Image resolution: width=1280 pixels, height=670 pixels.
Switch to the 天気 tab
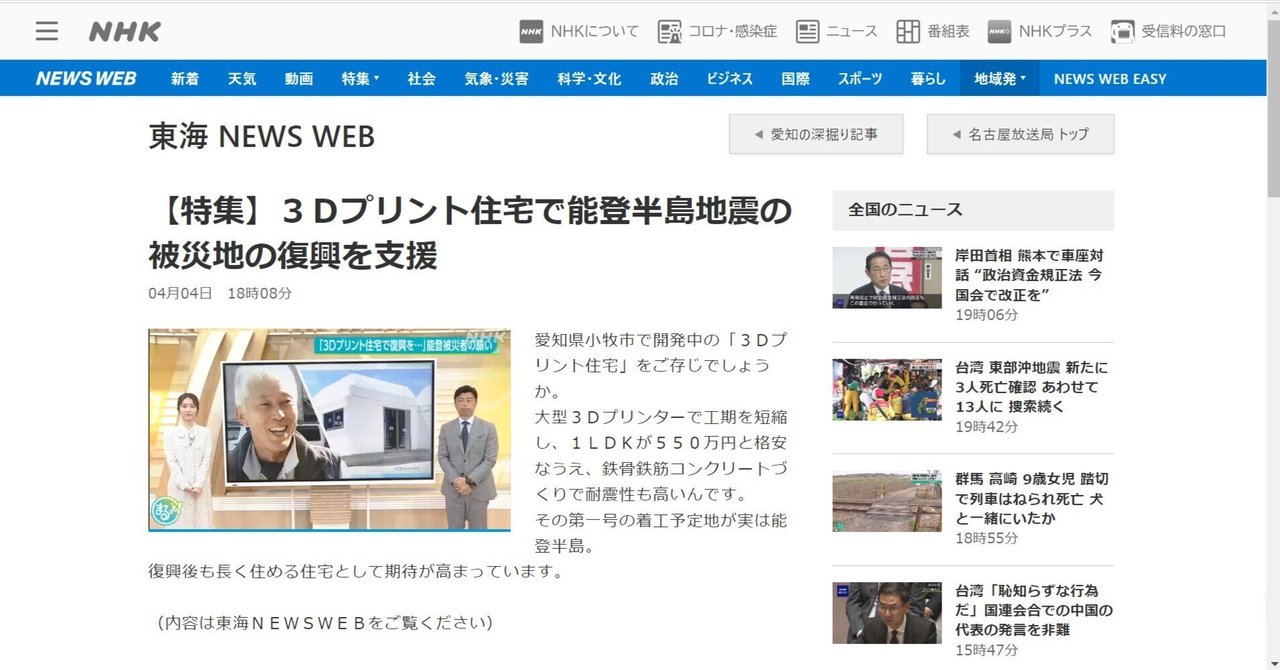pyautogui.click(x=241, y=78)
